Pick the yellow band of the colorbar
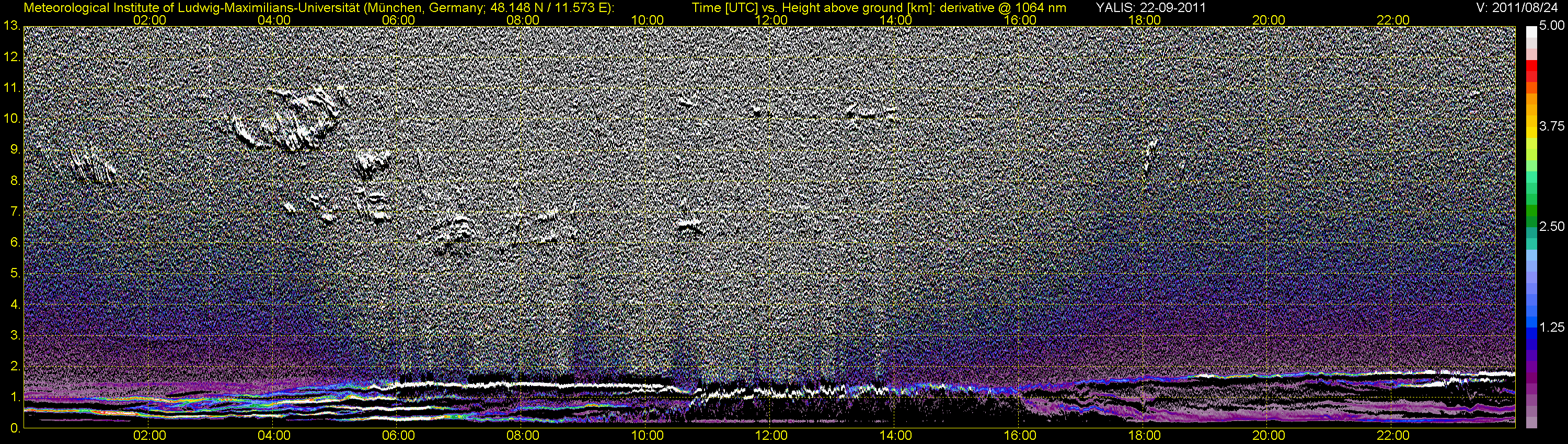Viewport: 1568px width, 444px height. (1531, 133)
